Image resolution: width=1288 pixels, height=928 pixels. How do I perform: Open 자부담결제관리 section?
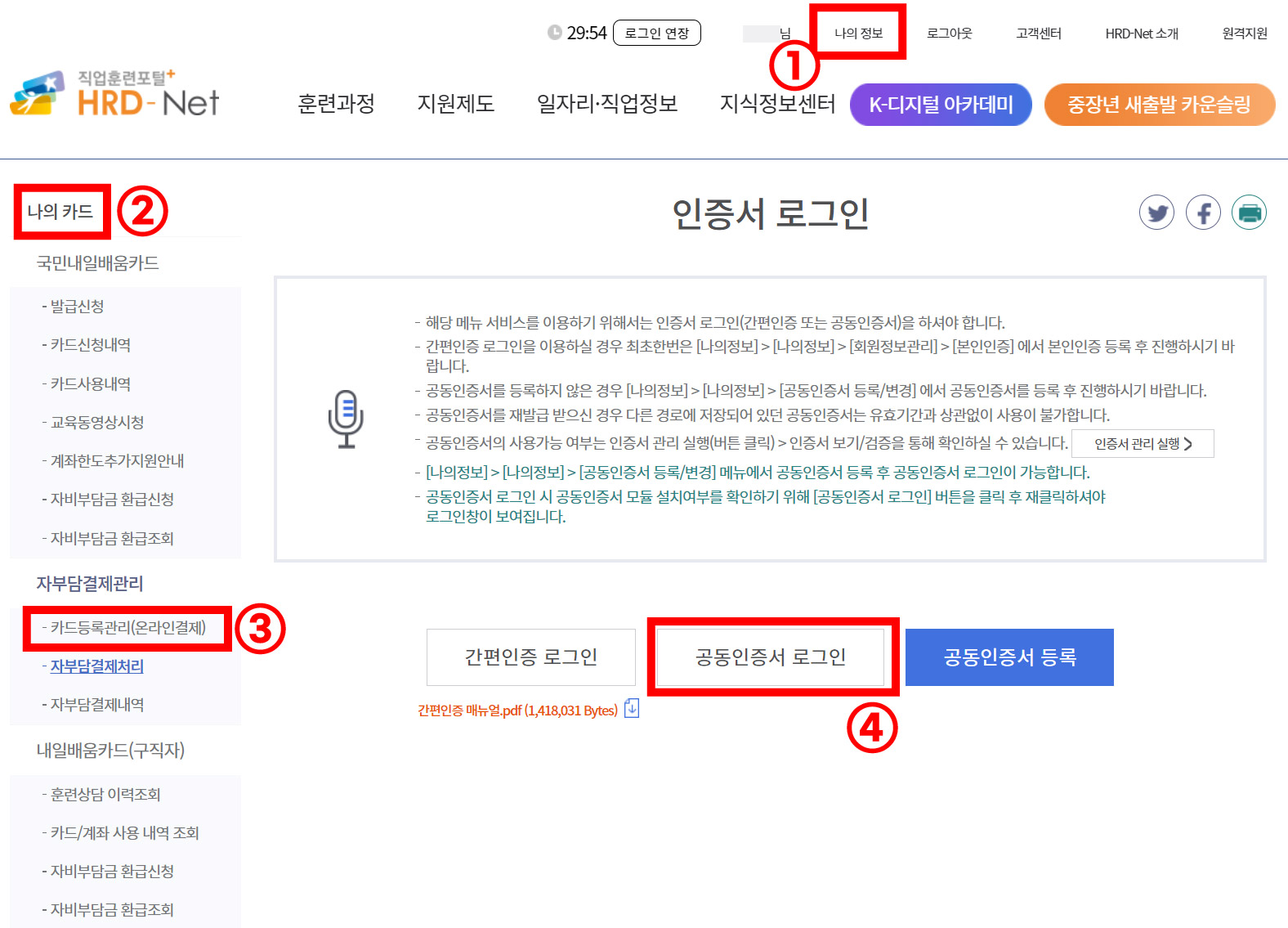(90, 584)
